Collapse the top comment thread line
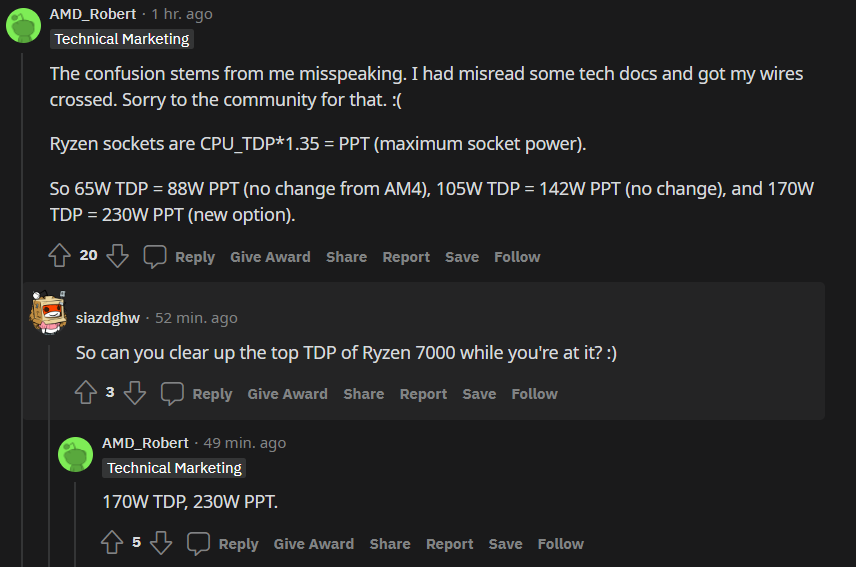856x567 pixels. click(23, 300)
